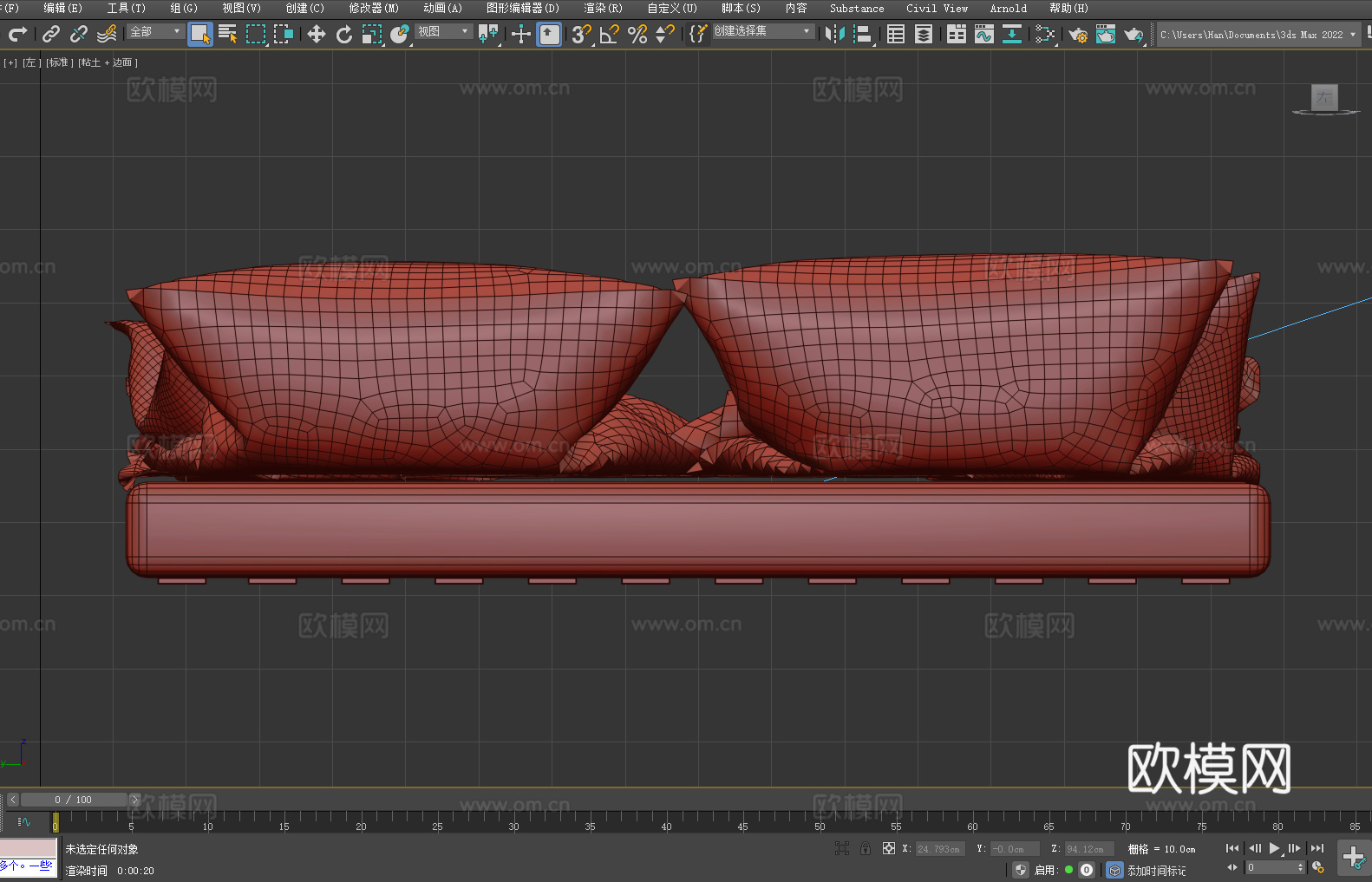The height and width of the screenshot is (882, 1372).
Task: Expand the project path dropdown
Action: coord(1352,35)
